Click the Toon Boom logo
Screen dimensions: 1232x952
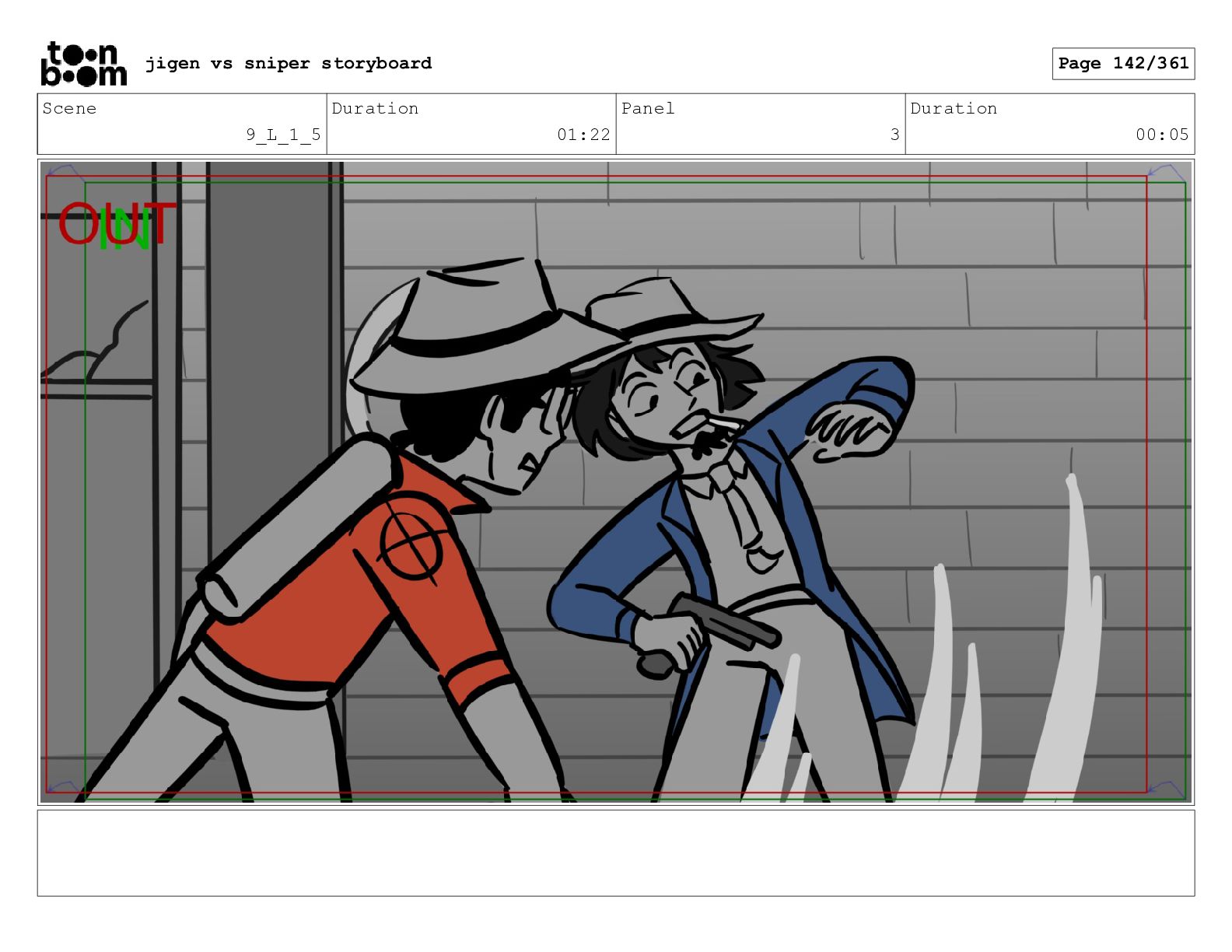click(83, 63)
